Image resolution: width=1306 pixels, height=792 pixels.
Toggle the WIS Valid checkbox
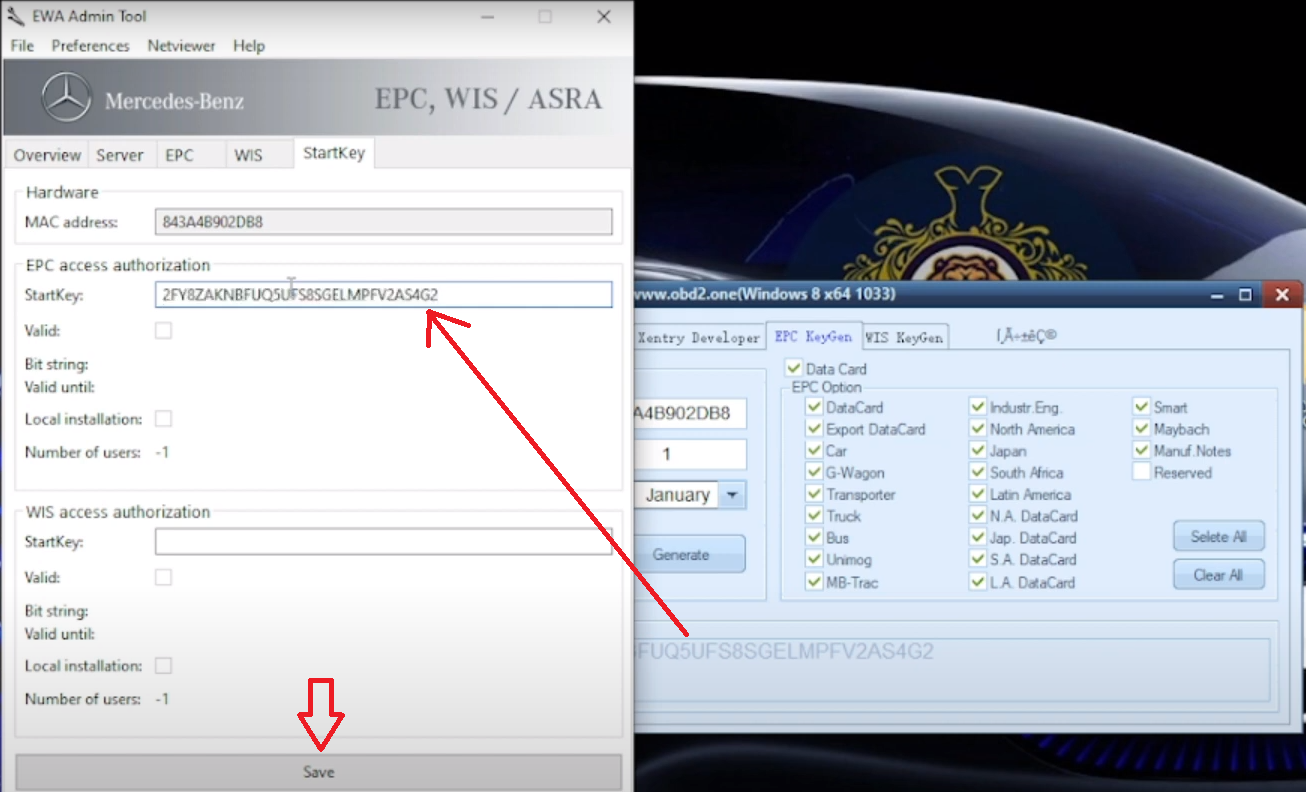coord(163,577)
